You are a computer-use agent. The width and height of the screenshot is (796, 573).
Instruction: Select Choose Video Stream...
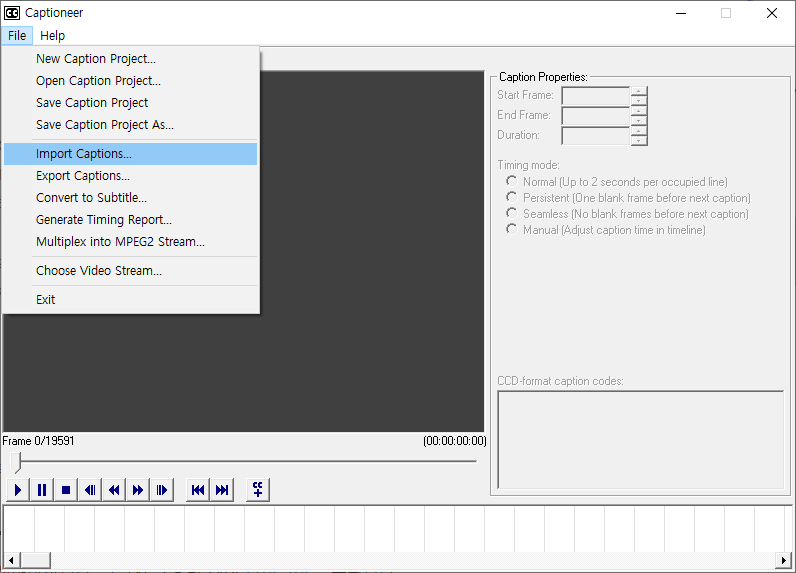(x=130, y=271)
